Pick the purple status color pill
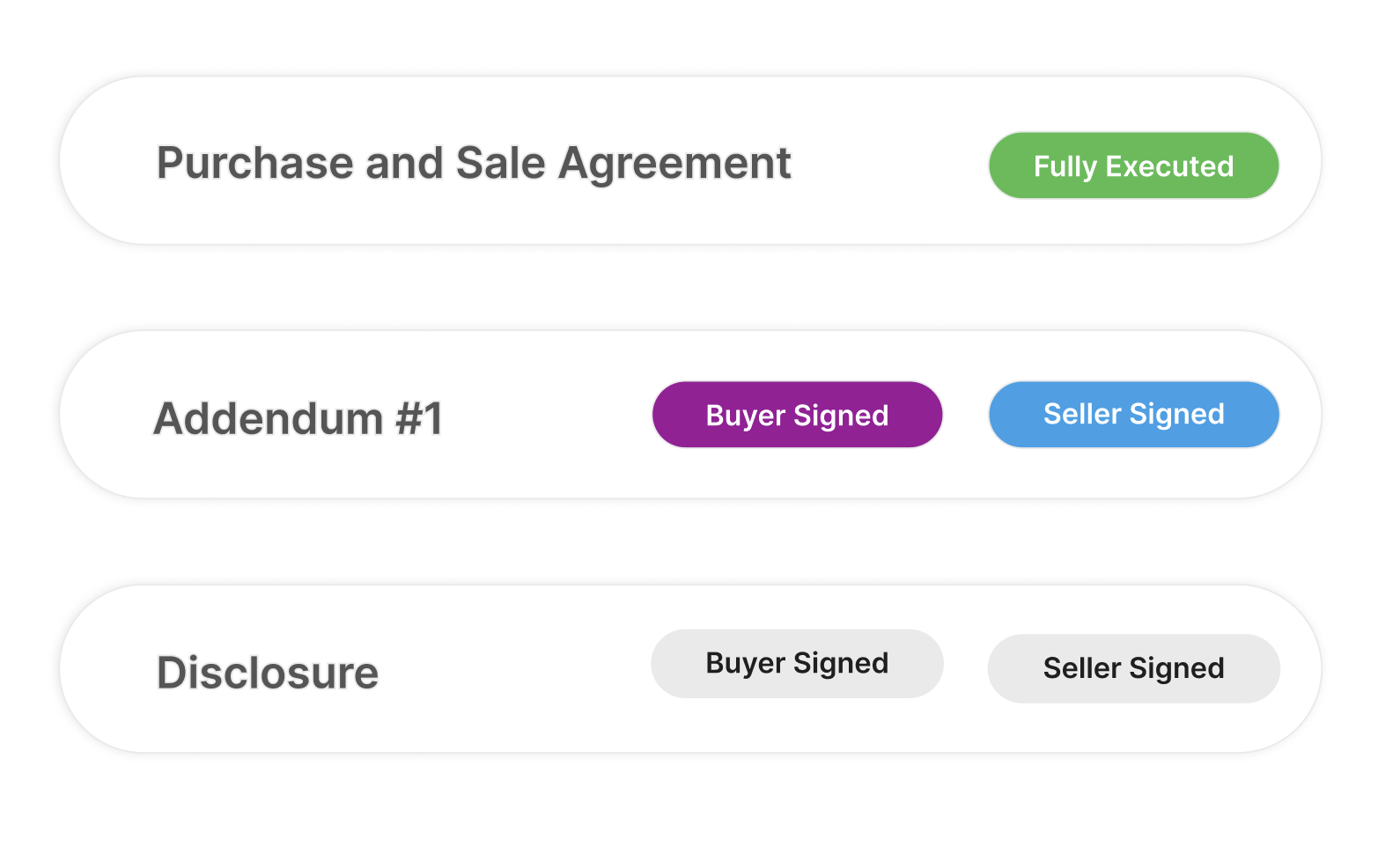 pos(797,415)
